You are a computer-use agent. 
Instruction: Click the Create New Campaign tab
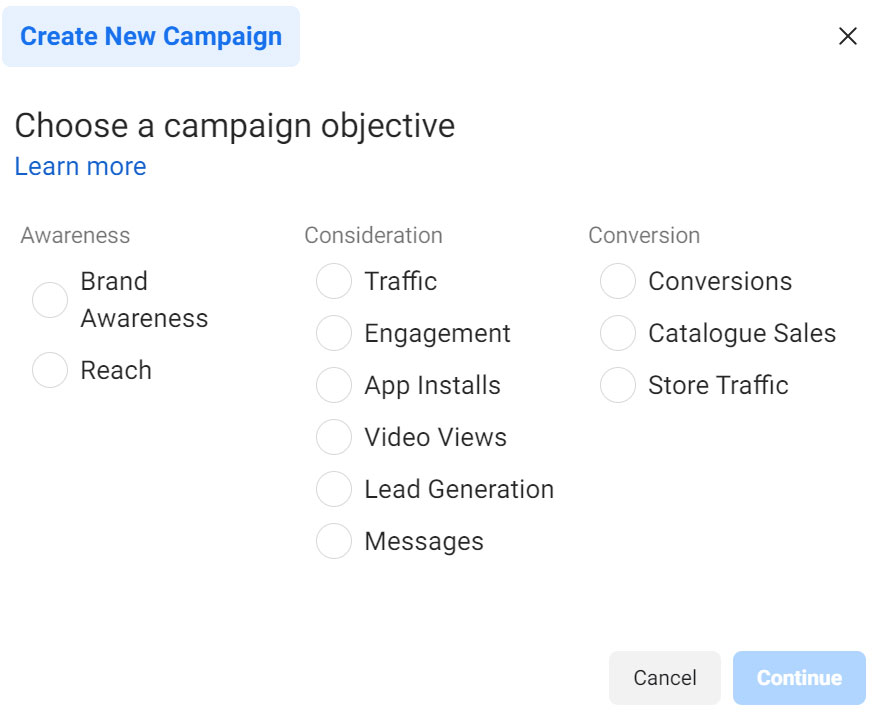coord(151,37)
